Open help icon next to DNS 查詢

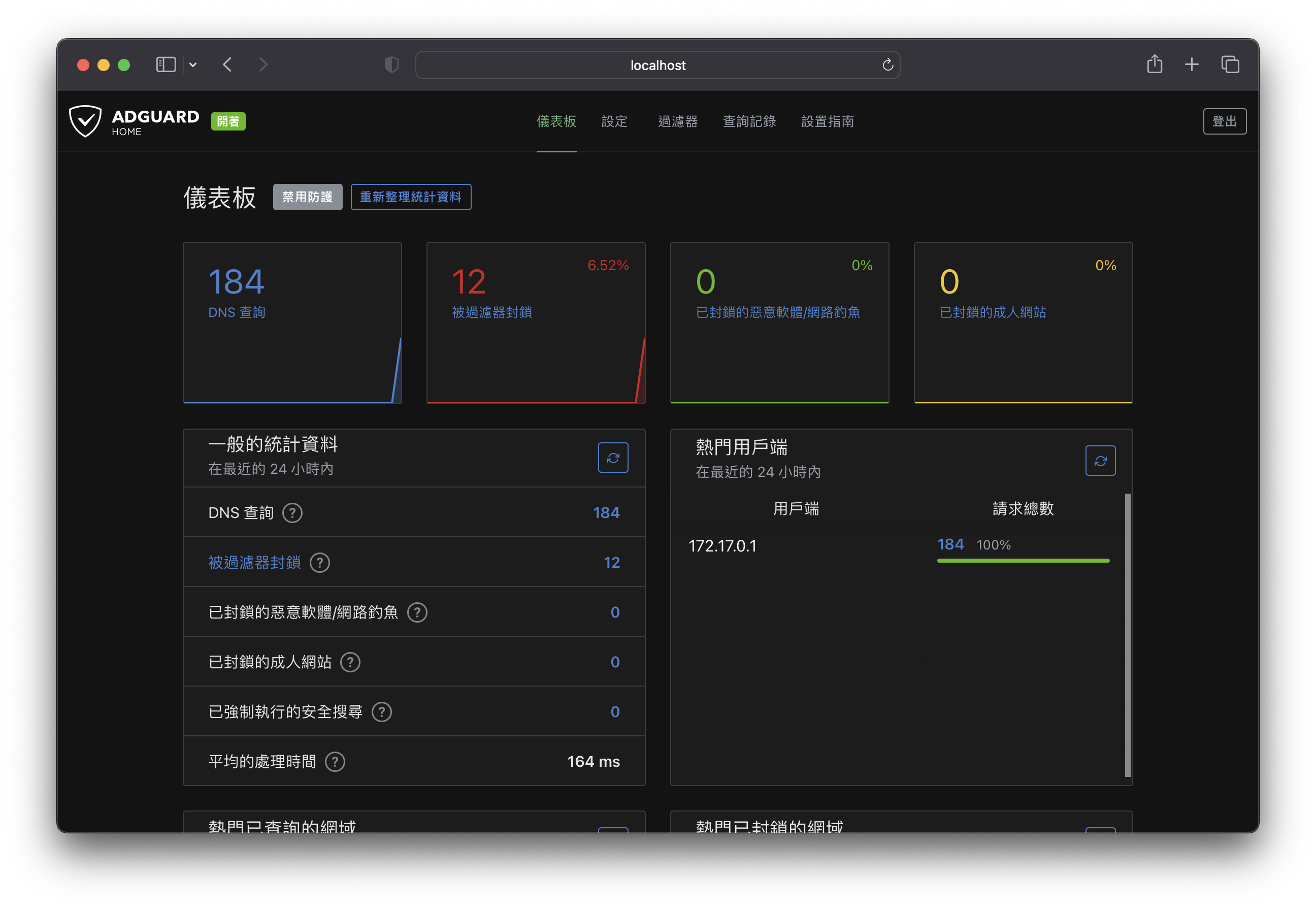[x=292, y=512]
